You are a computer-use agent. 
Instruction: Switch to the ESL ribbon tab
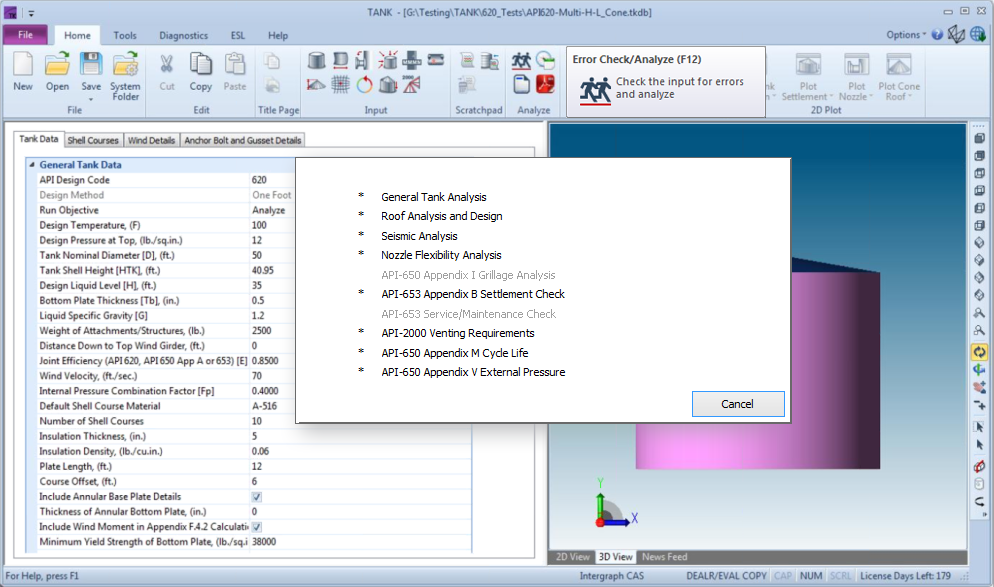click(238, 35)
